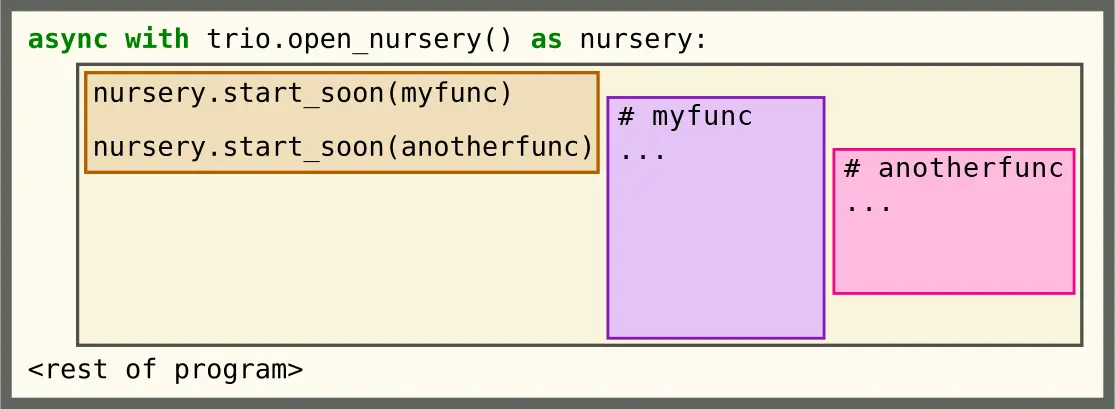Click the '# myfunc' comment label
Screen dimensions: 1115x409
685,117
